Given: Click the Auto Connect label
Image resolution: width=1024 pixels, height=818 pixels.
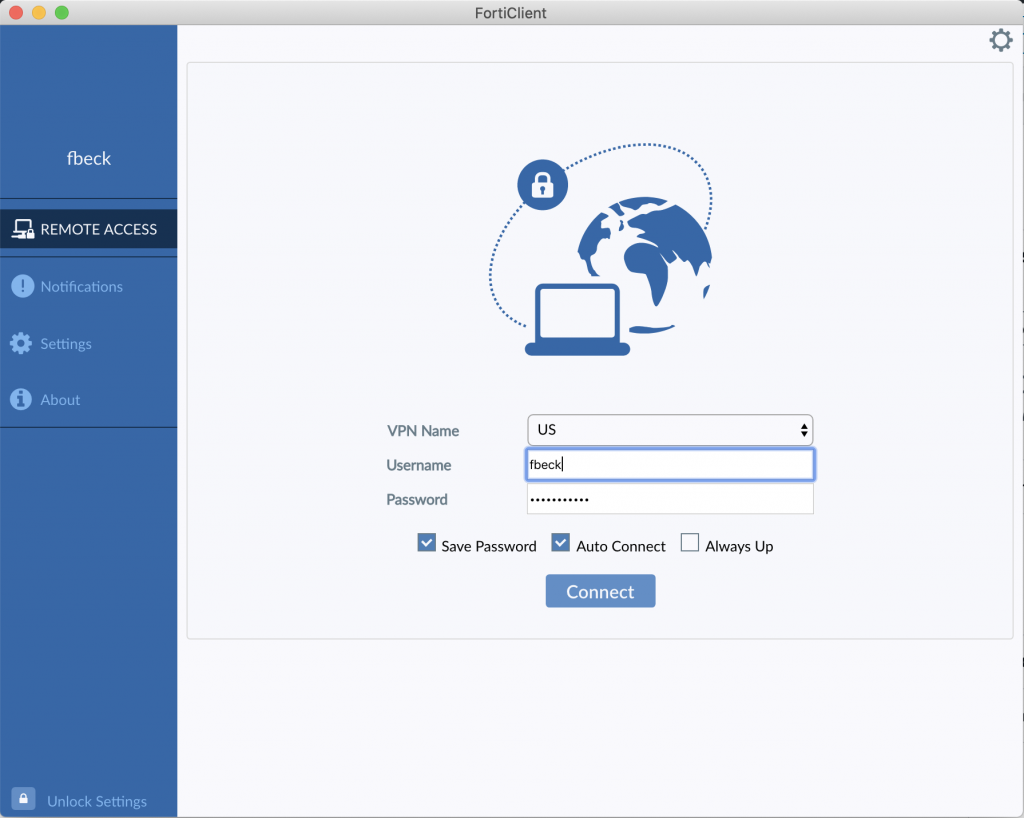Looking at the screenshot, I should (x=620, y=546).
